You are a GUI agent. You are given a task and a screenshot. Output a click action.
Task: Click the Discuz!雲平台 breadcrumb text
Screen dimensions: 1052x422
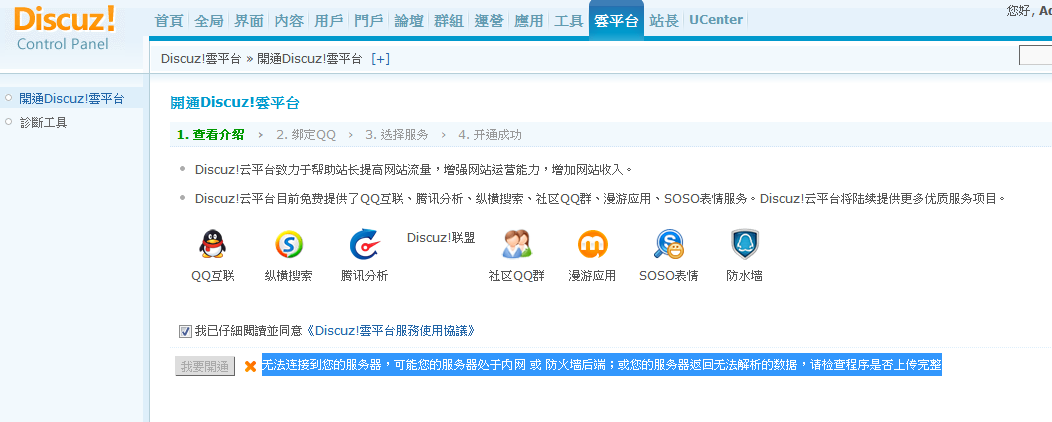point(201,58)
